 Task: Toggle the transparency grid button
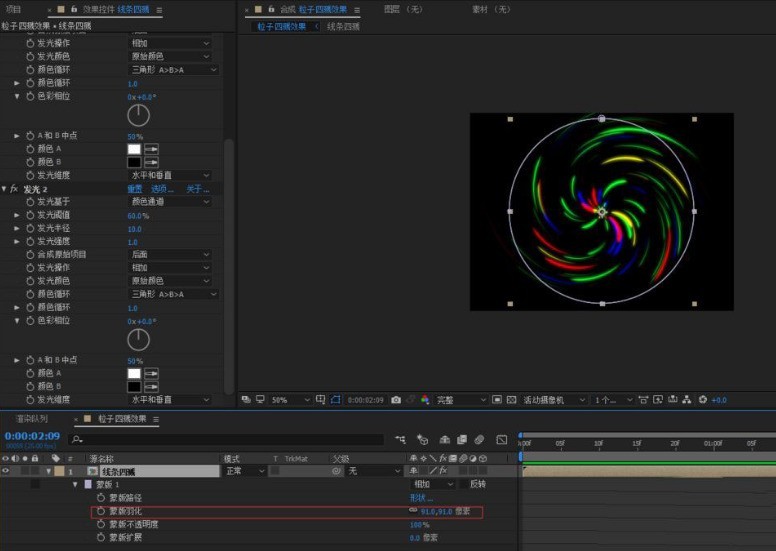coord(512,400)
